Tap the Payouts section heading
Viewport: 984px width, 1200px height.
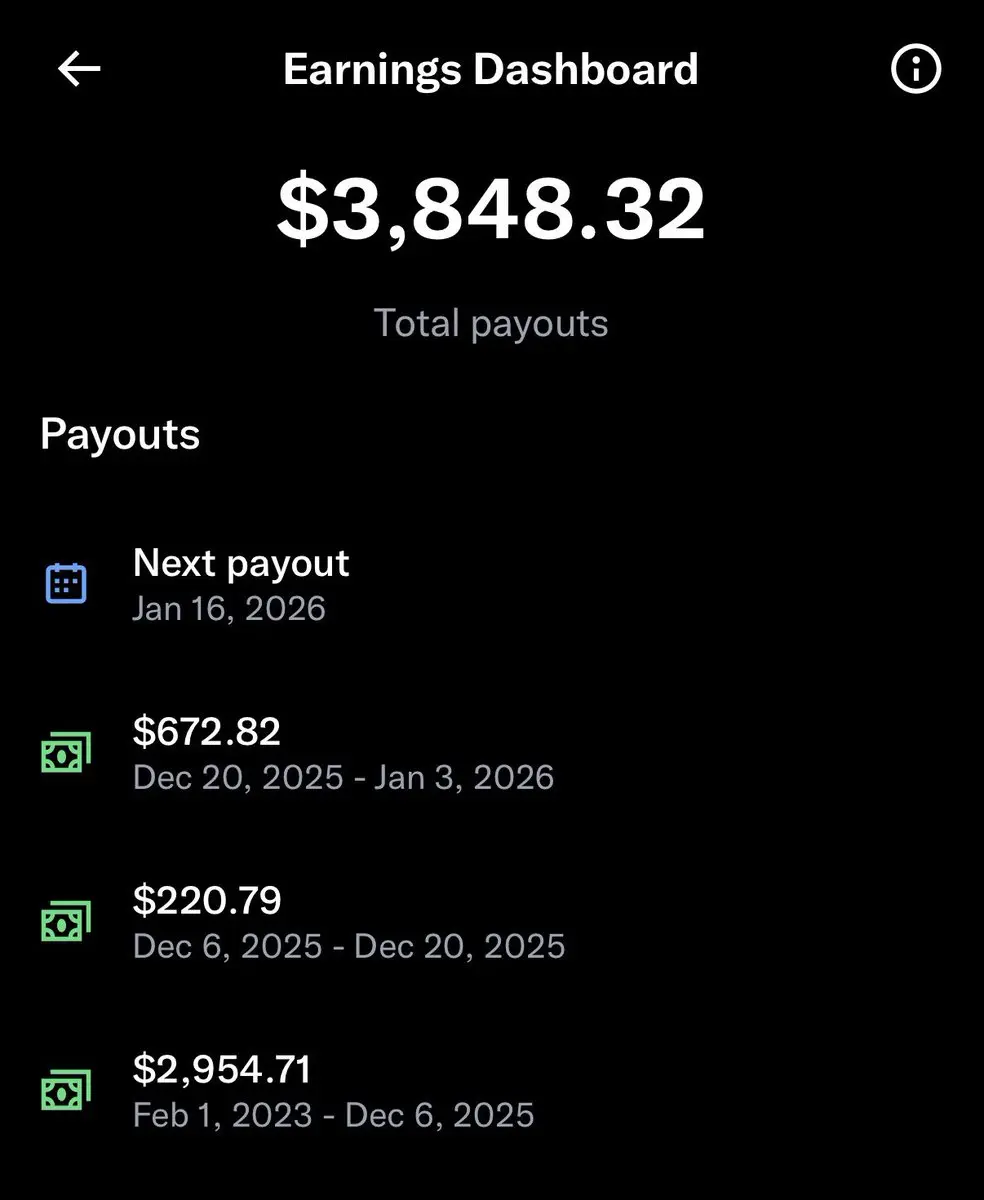(120, 435)
